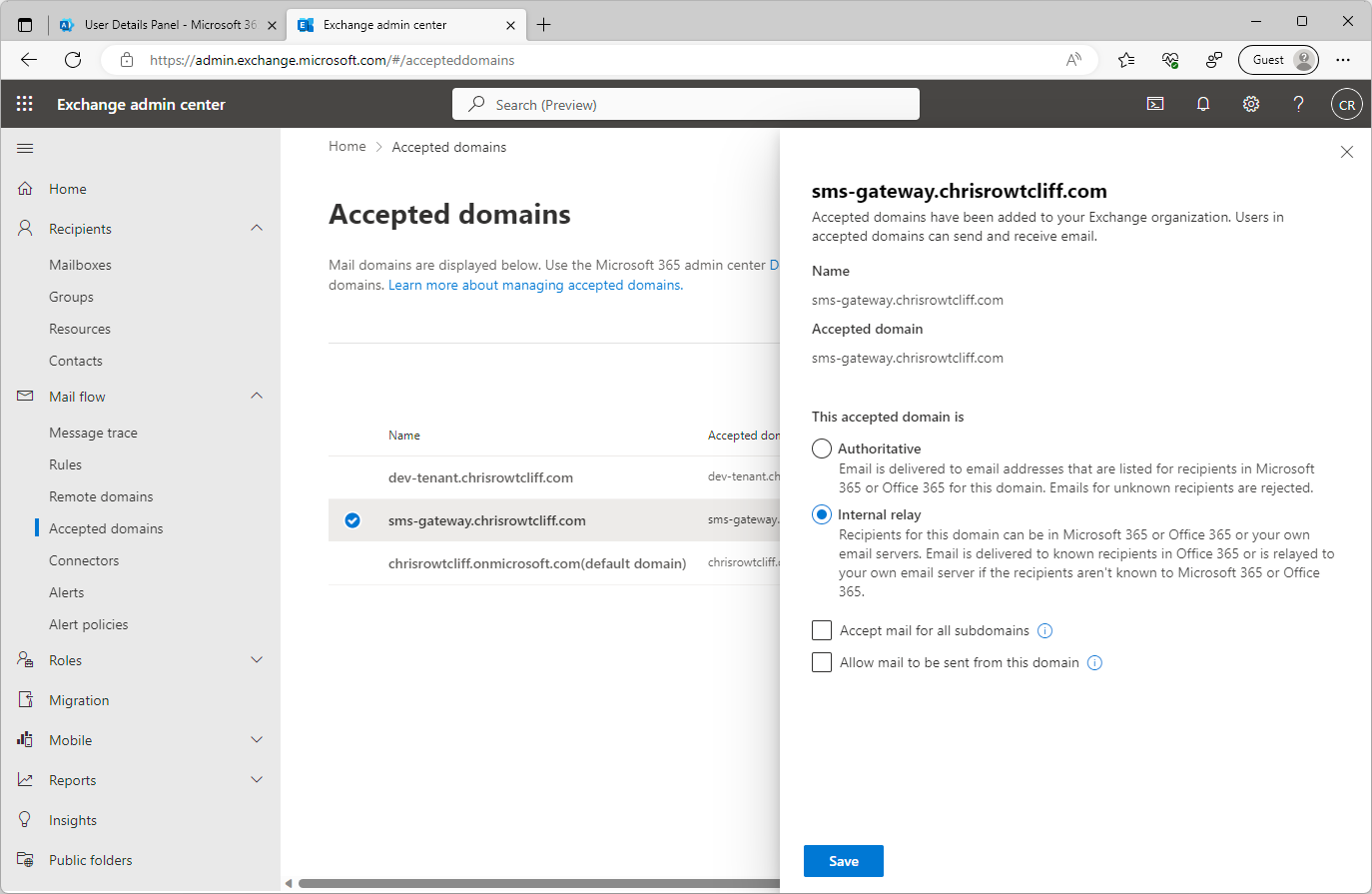
Task: Open the CR account avatar
Action: pyautogui.click(x=1346, y=104)
